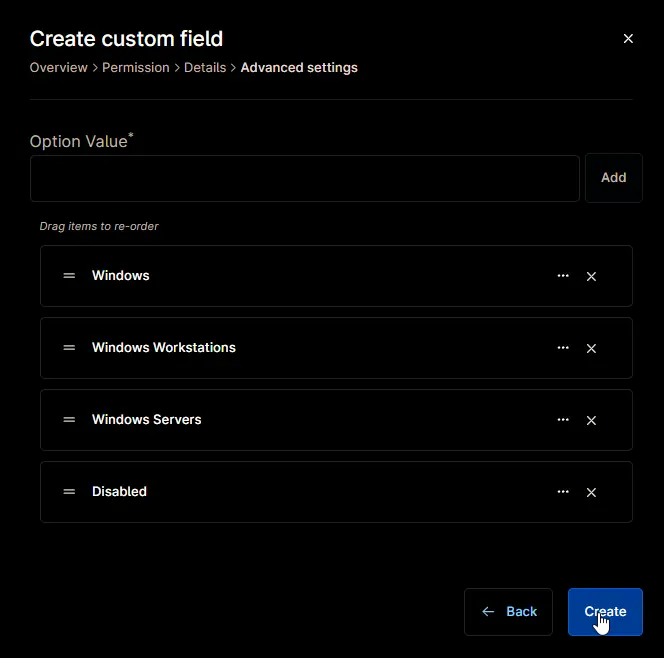Open more options for Windows Workstations
This screenshot has height=658, width=664.
point(563,348)
